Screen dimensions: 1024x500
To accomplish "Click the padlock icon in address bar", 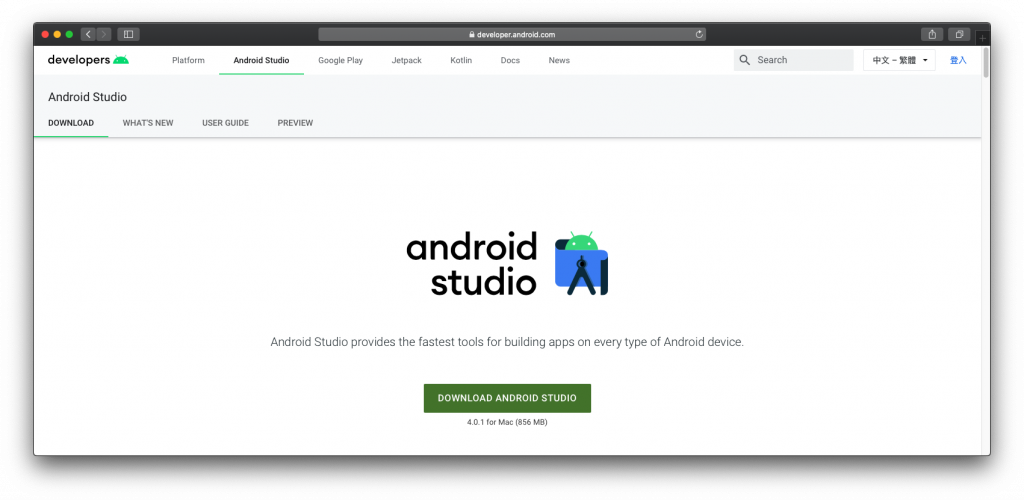I will pos(472,35).
